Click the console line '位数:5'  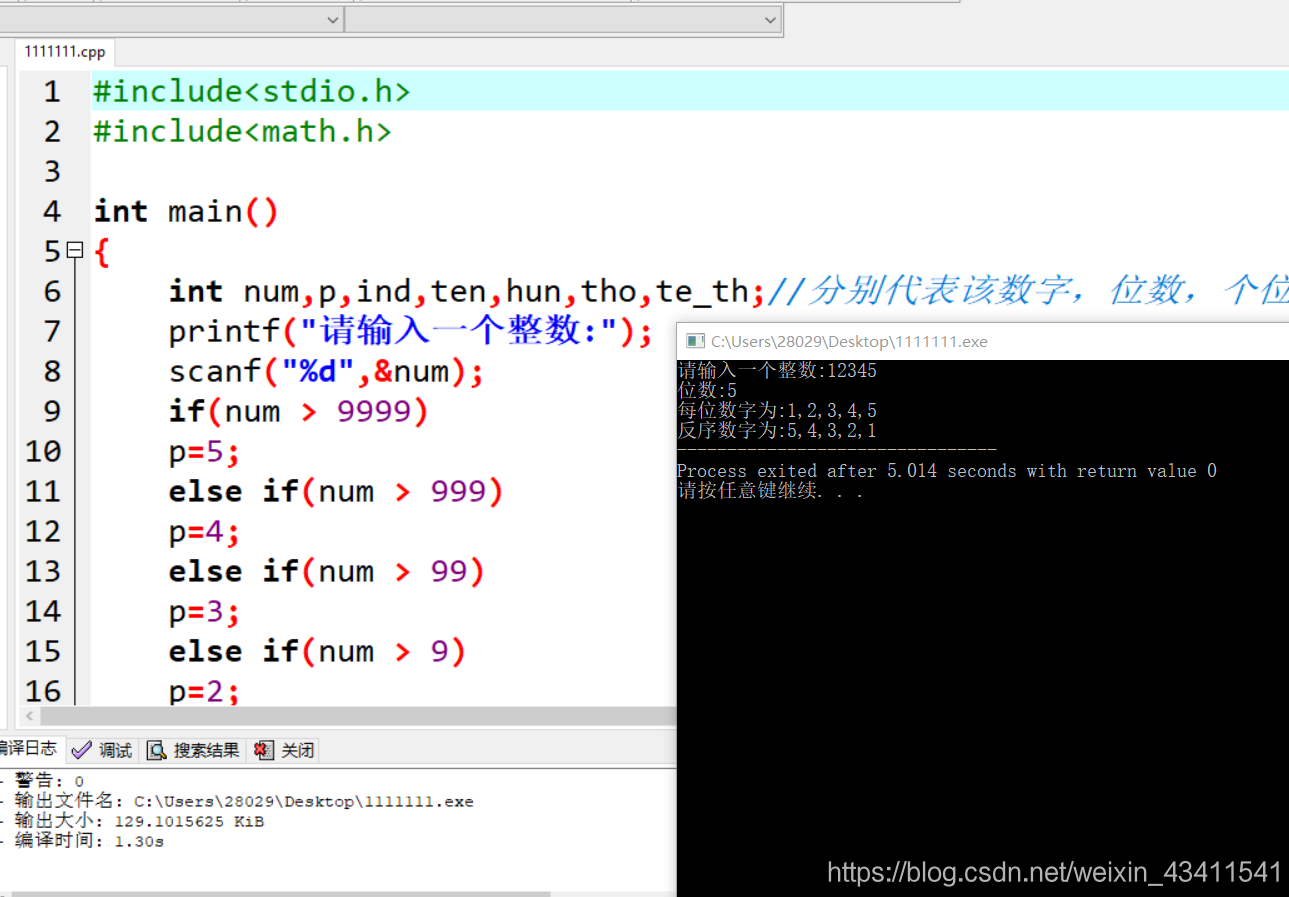tap(707, 391)
